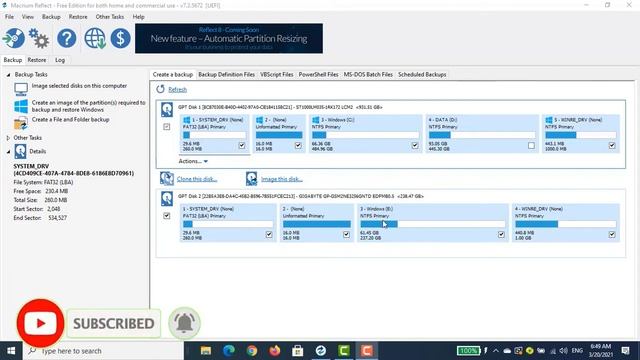Screen dimensions: 640x360
Task: Click the Details disk icon in sidebar
Action: (x=20, y=151)
